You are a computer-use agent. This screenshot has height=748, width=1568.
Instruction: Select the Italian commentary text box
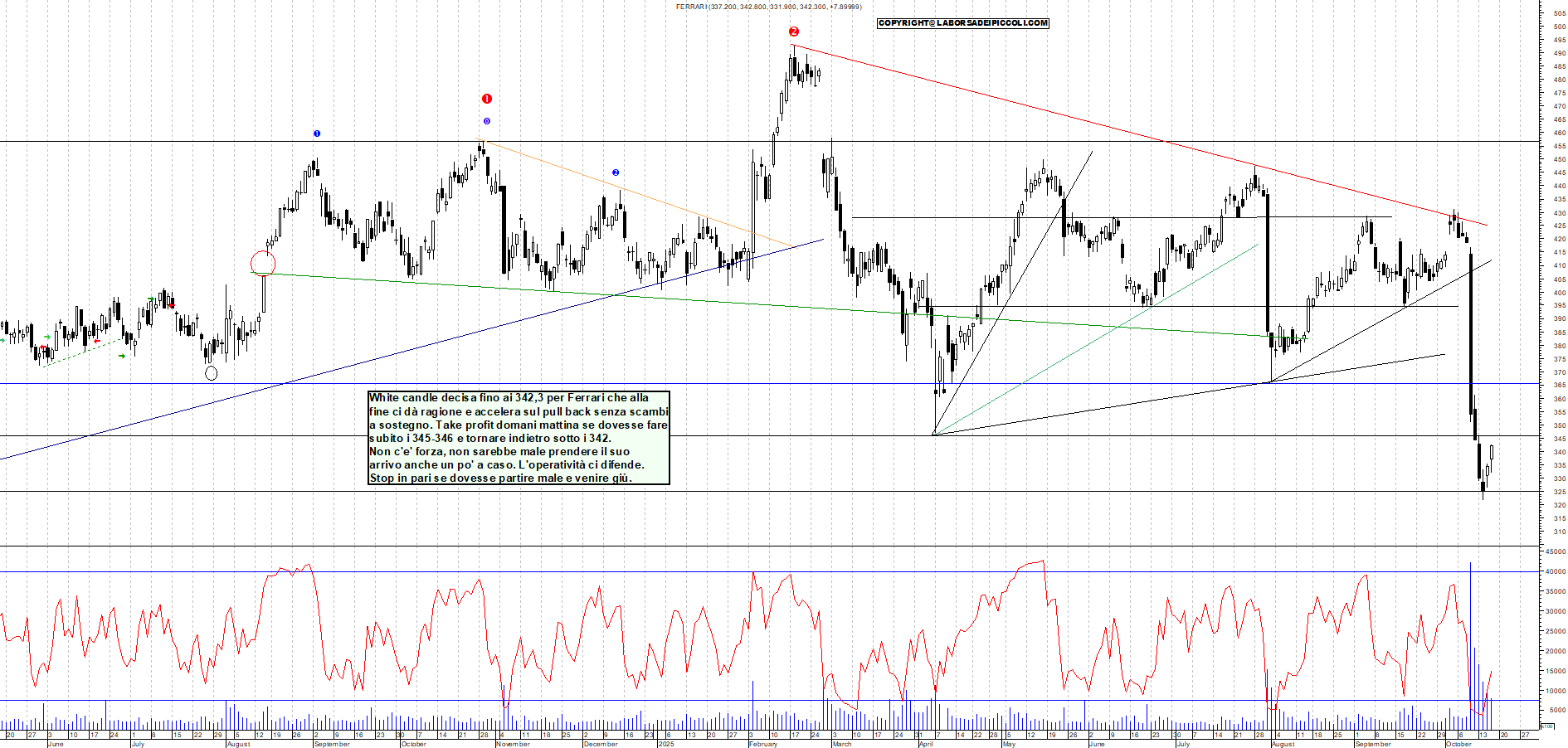(519, 438)
